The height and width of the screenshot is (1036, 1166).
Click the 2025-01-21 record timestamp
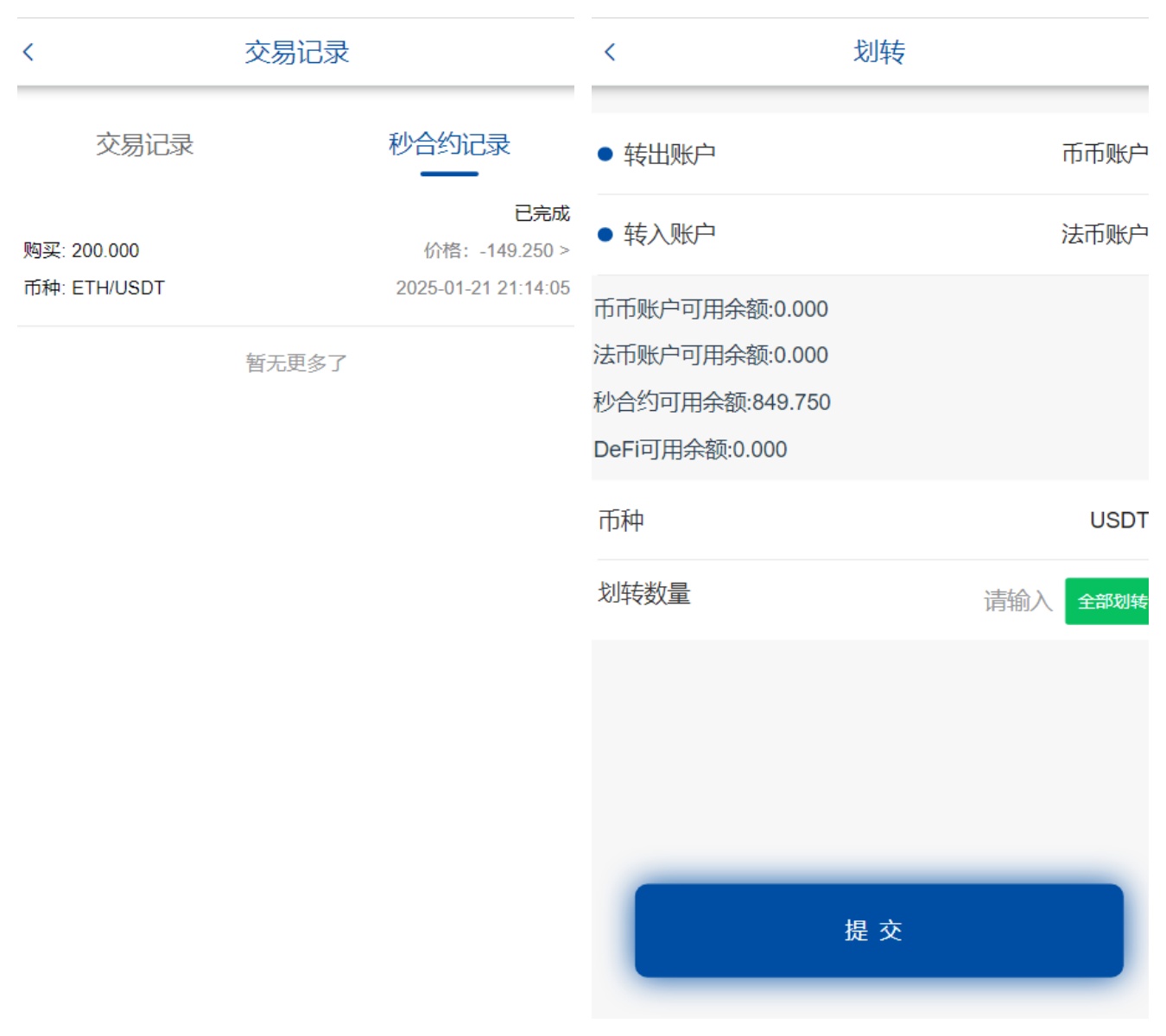coord(483,288)
